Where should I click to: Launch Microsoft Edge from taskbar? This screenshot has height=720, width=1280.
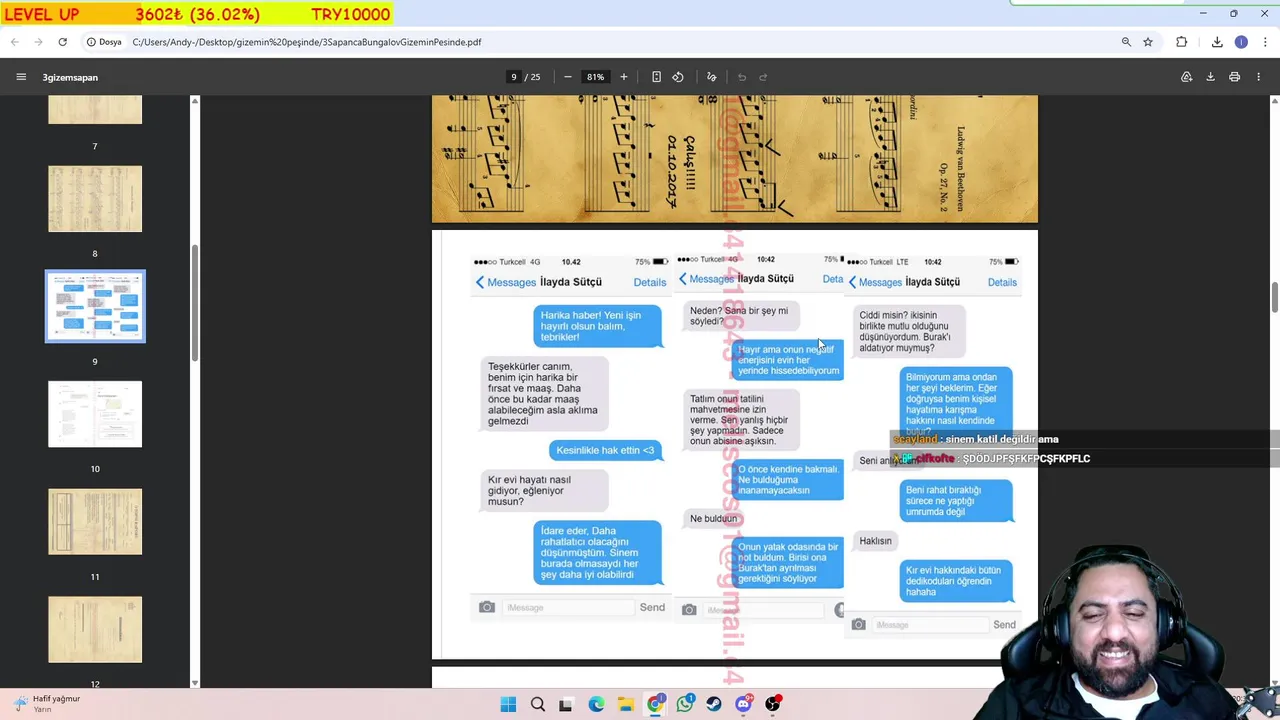596,704
